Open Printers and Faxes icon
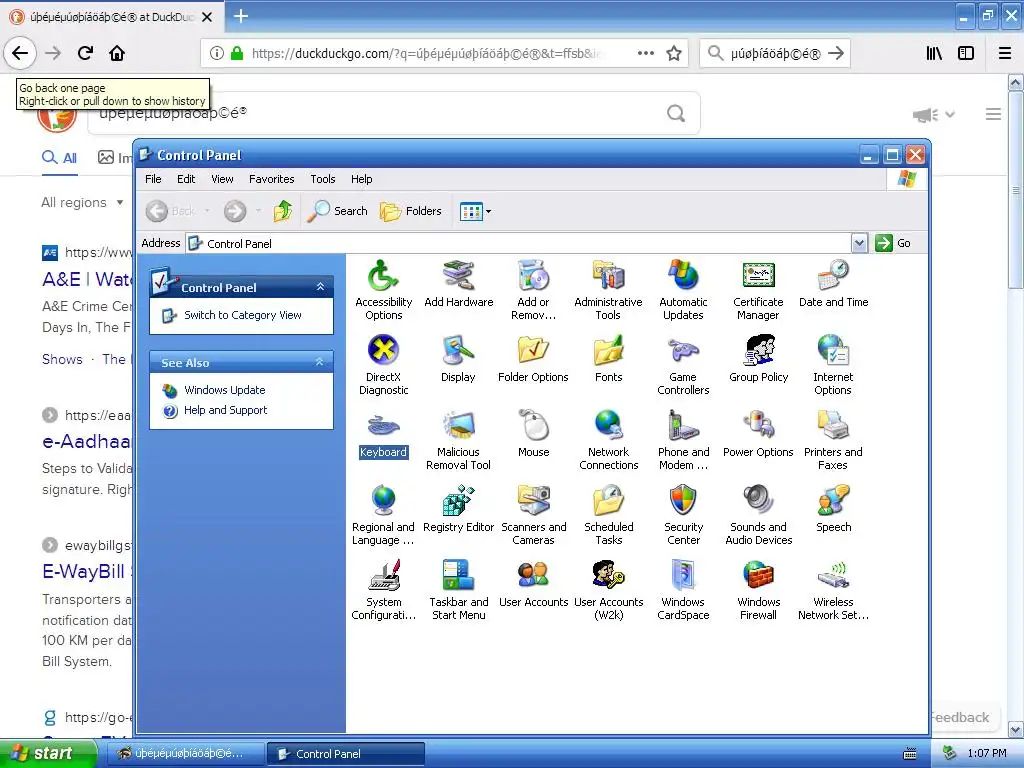Viewport: 1024px width, 768px height. click(x=833, y=440)
